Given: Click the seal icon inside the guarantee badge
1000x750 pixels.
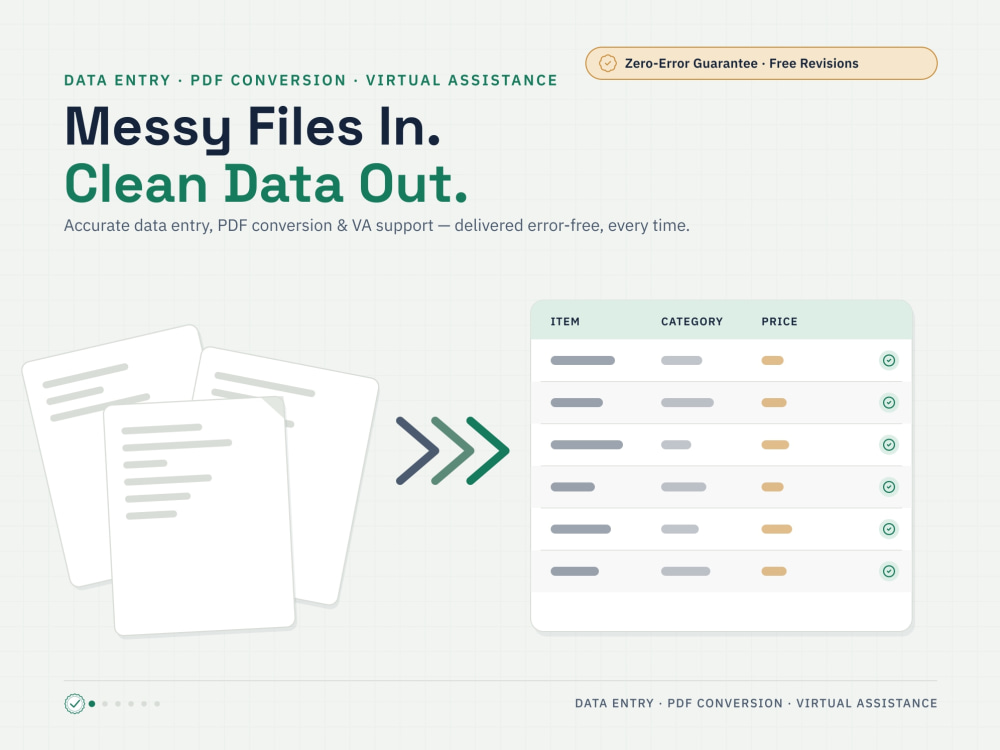Looking at the screenshot, I should pyautogui.click(x=608, y=63).
